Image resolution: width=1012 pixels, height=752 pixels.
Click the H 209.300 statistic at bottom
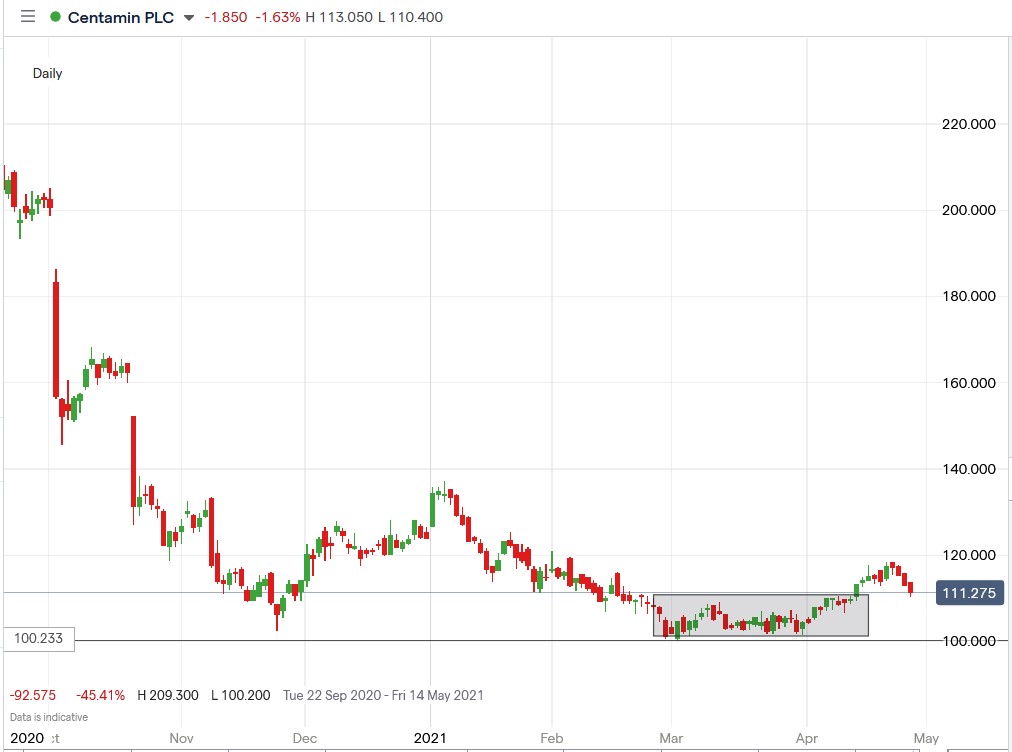click(x=167, y=695)
